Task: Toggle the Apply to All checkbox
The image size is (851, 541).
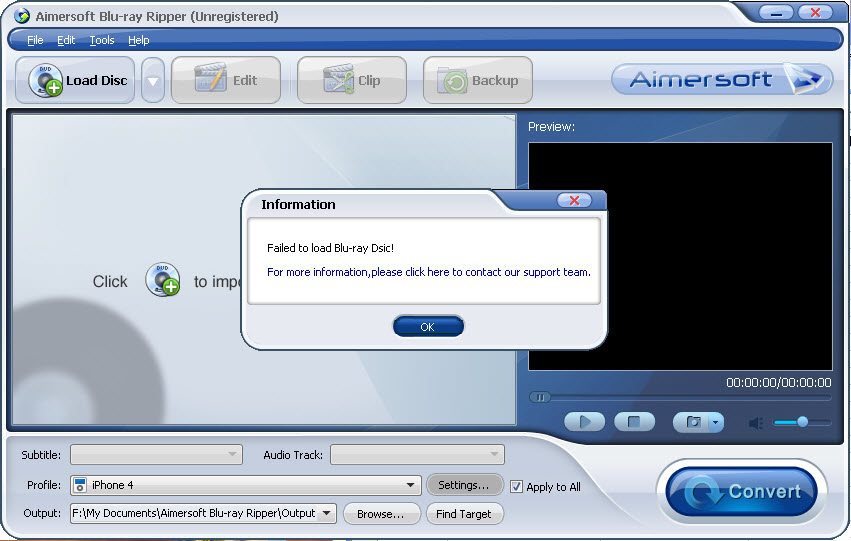Action: click(516, 487)
